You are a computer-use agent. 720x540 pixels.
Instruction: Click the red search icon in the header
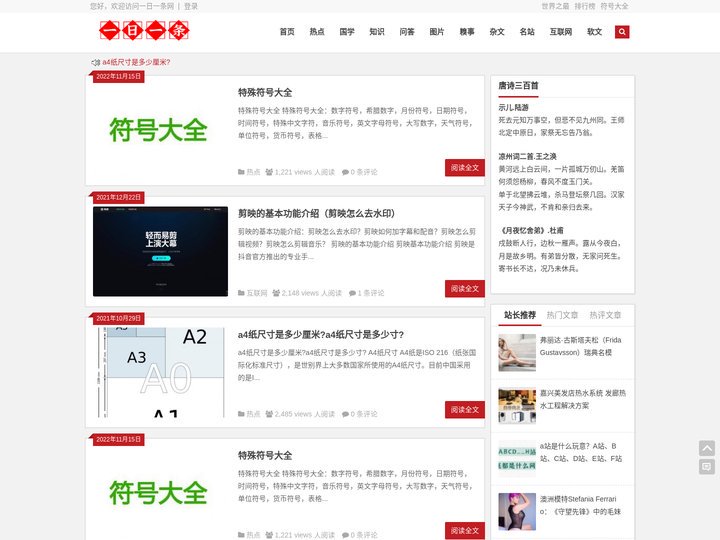[x=622, y=32]
